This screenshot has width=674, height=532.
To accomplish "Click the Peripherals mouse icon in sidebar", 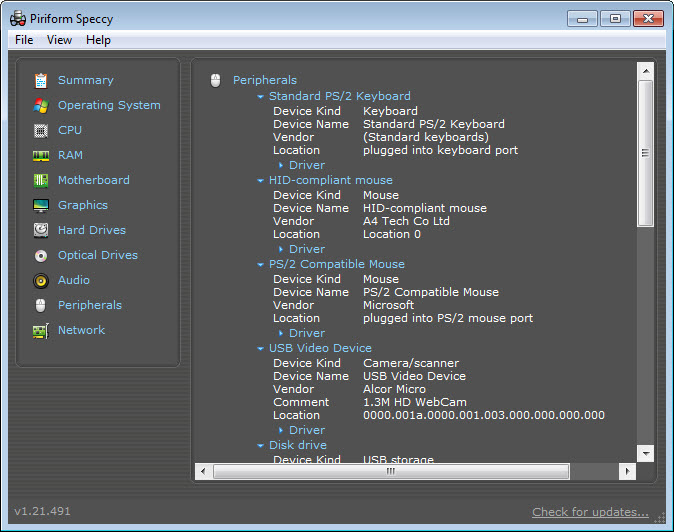I will tap(40, 306).
